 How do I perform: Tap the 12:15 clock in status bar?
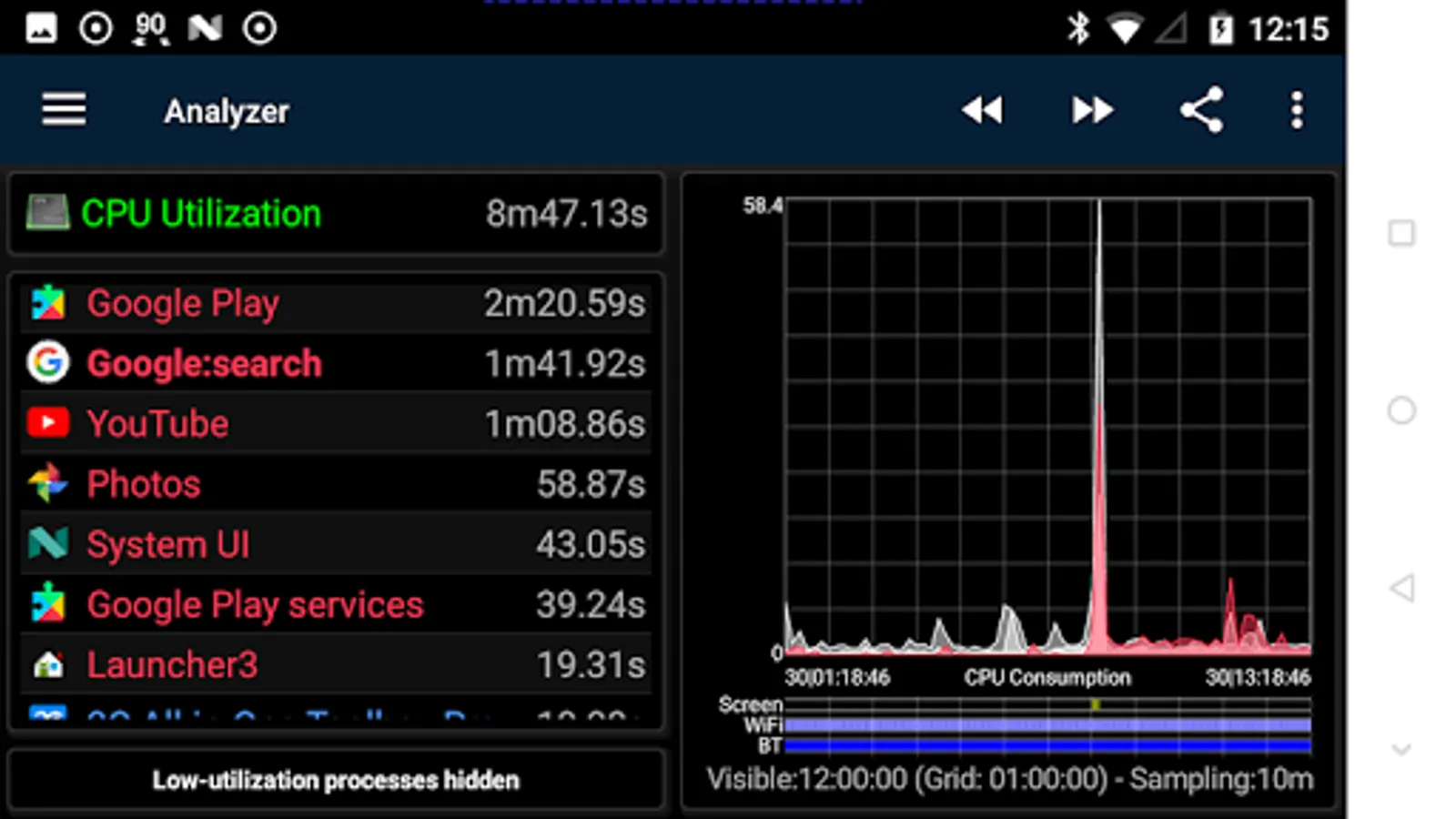(1289, 29)
